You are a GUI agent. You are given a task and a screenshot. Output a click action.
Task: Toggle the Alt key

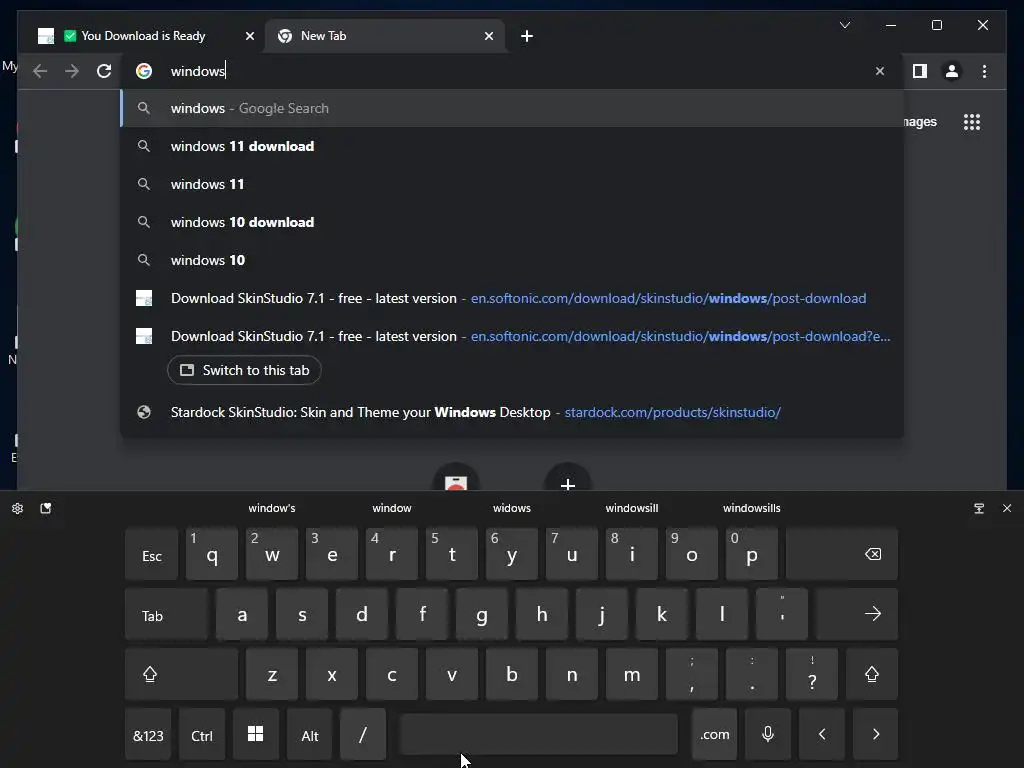(x=310, y=735)
